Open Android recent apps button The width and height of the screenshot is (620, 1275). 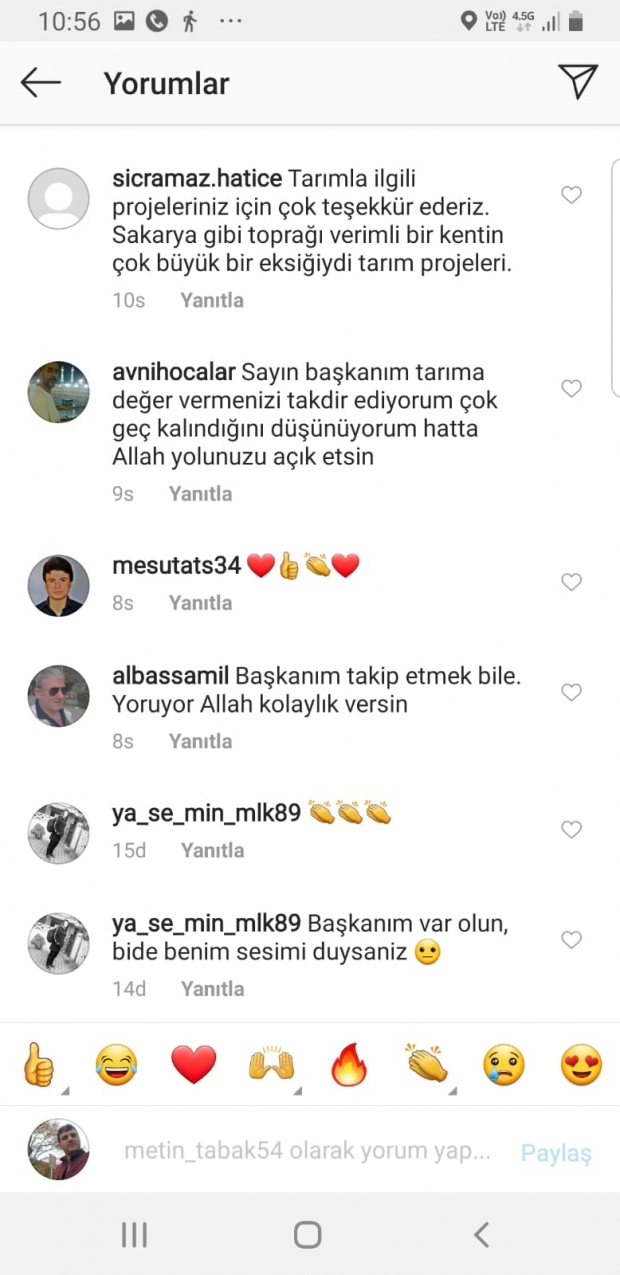click(x=134, y=1235)
